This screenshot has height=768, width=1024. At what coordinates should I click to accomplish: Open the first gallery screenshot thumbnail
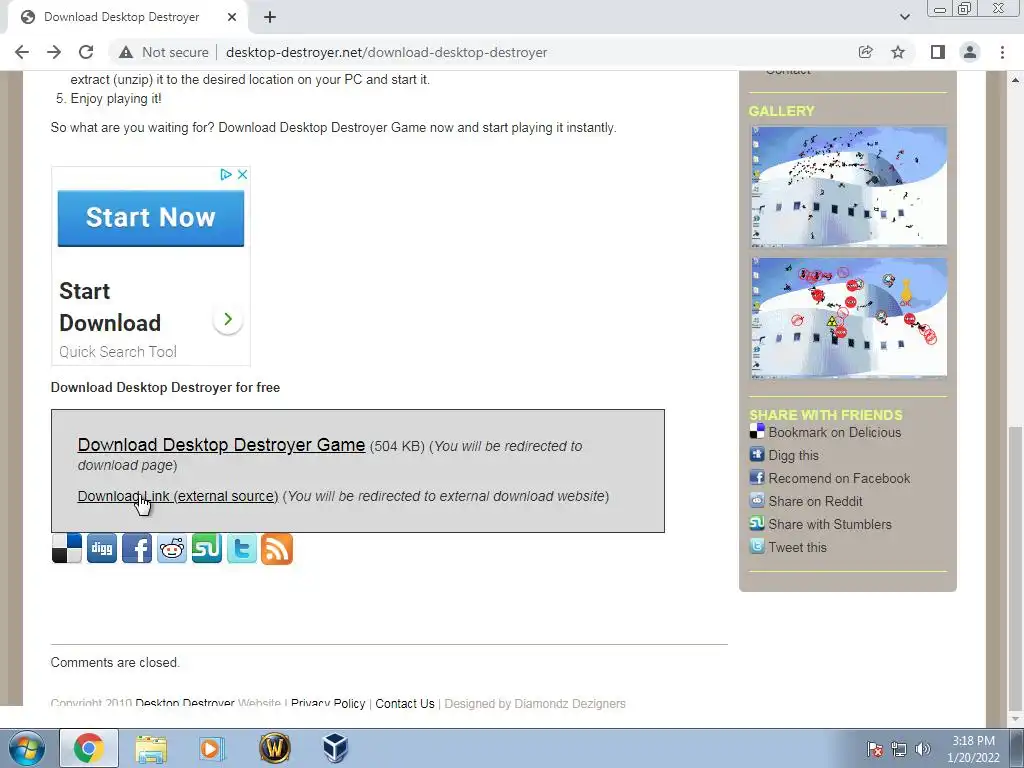pos(848,186)
